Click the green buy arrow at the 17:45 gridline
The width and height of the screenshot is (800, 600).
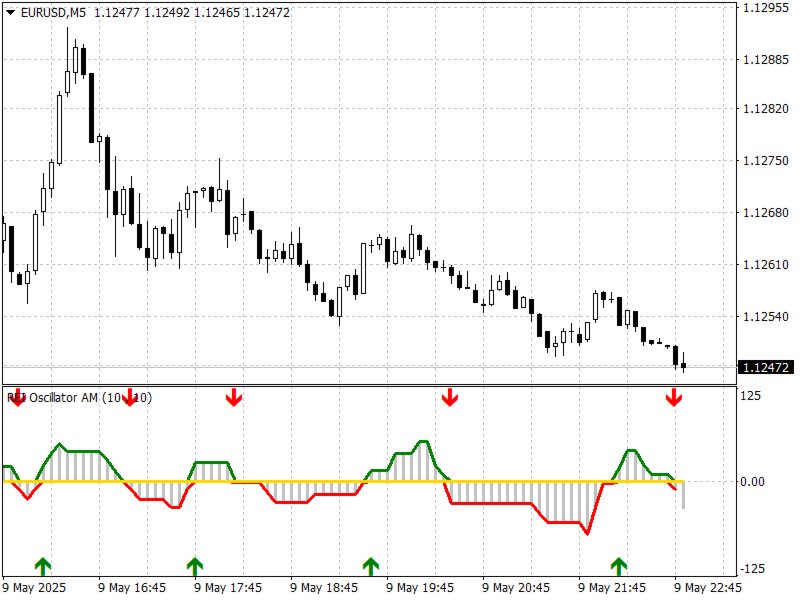click(x=195, y=566)
